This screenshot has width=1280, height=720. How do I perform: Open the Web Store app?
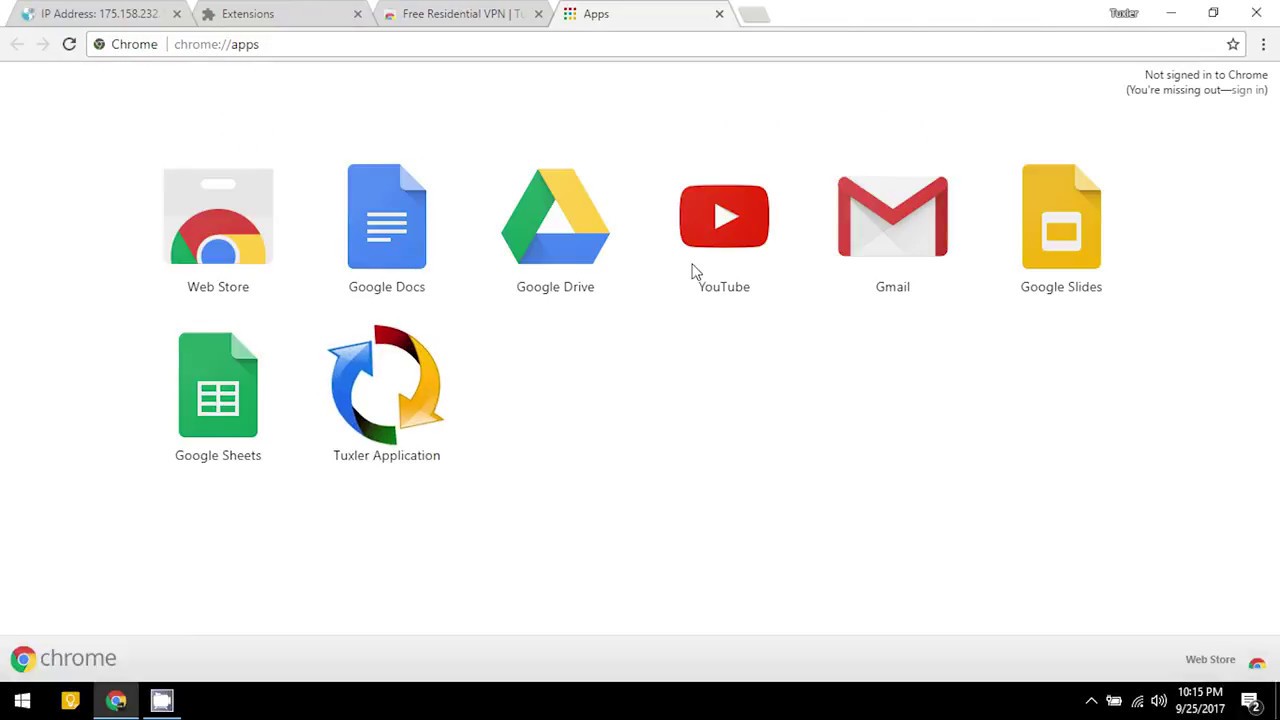[x=218, y=231]
